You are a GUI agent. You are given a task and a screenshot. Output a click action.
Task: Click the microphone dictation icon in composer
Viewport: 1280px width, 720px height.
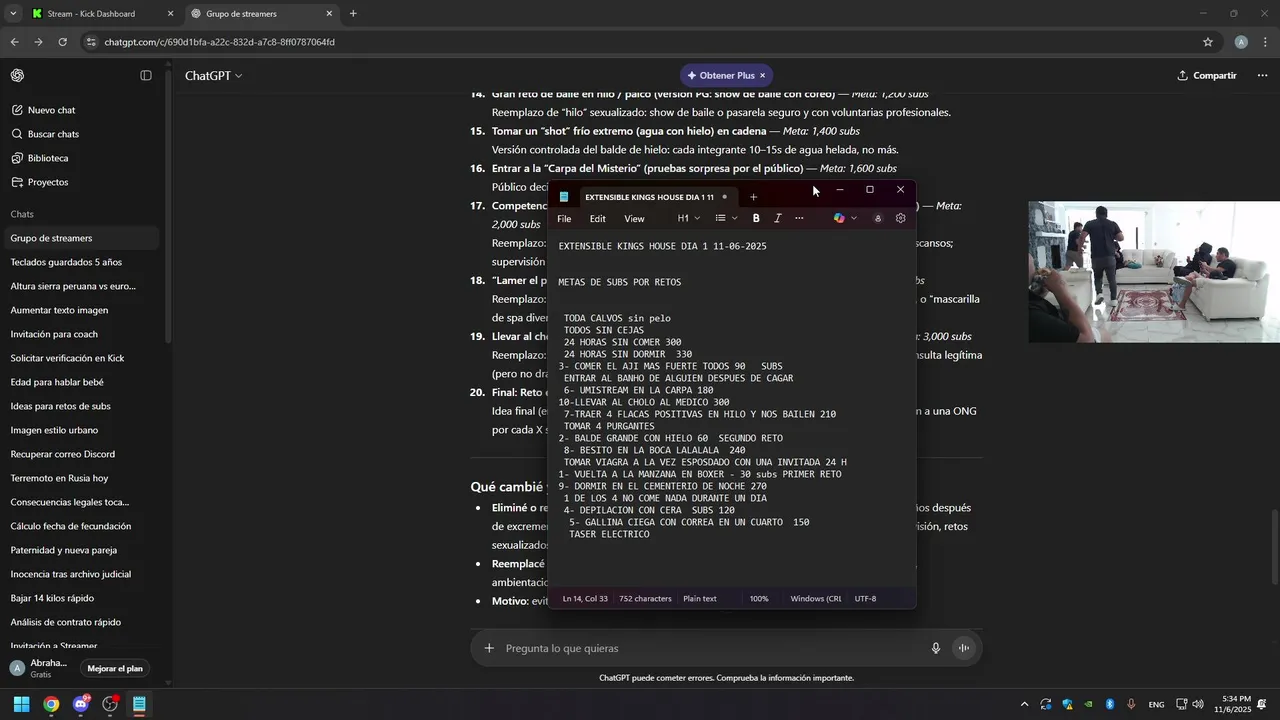tap(936, 648)
